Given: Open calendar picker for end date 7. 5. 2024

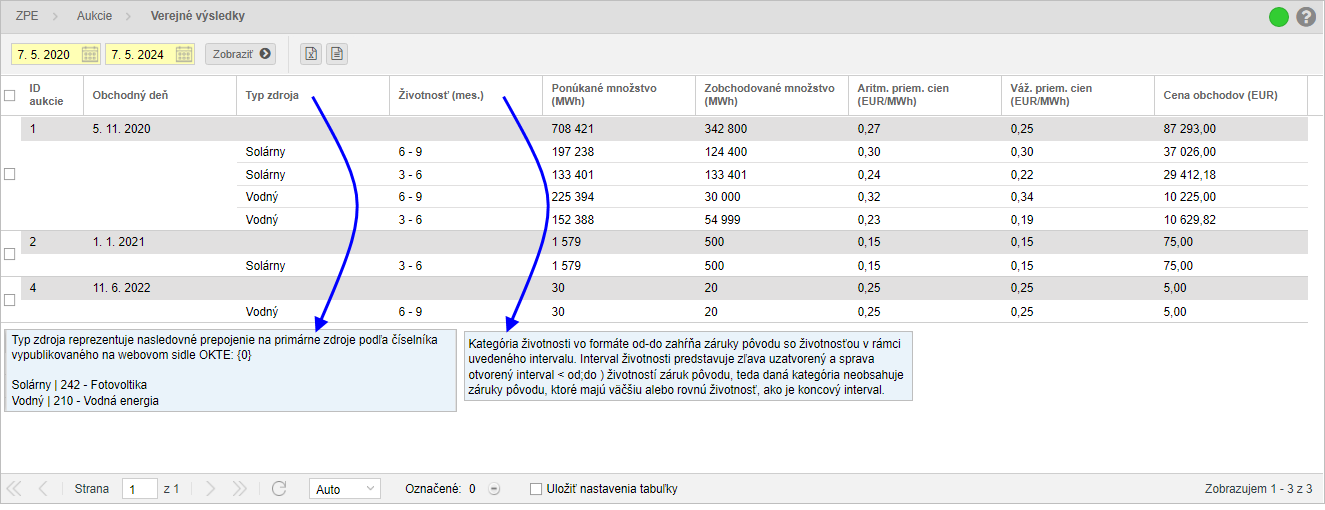Looking at the screenshot, I should coord(184,54).
